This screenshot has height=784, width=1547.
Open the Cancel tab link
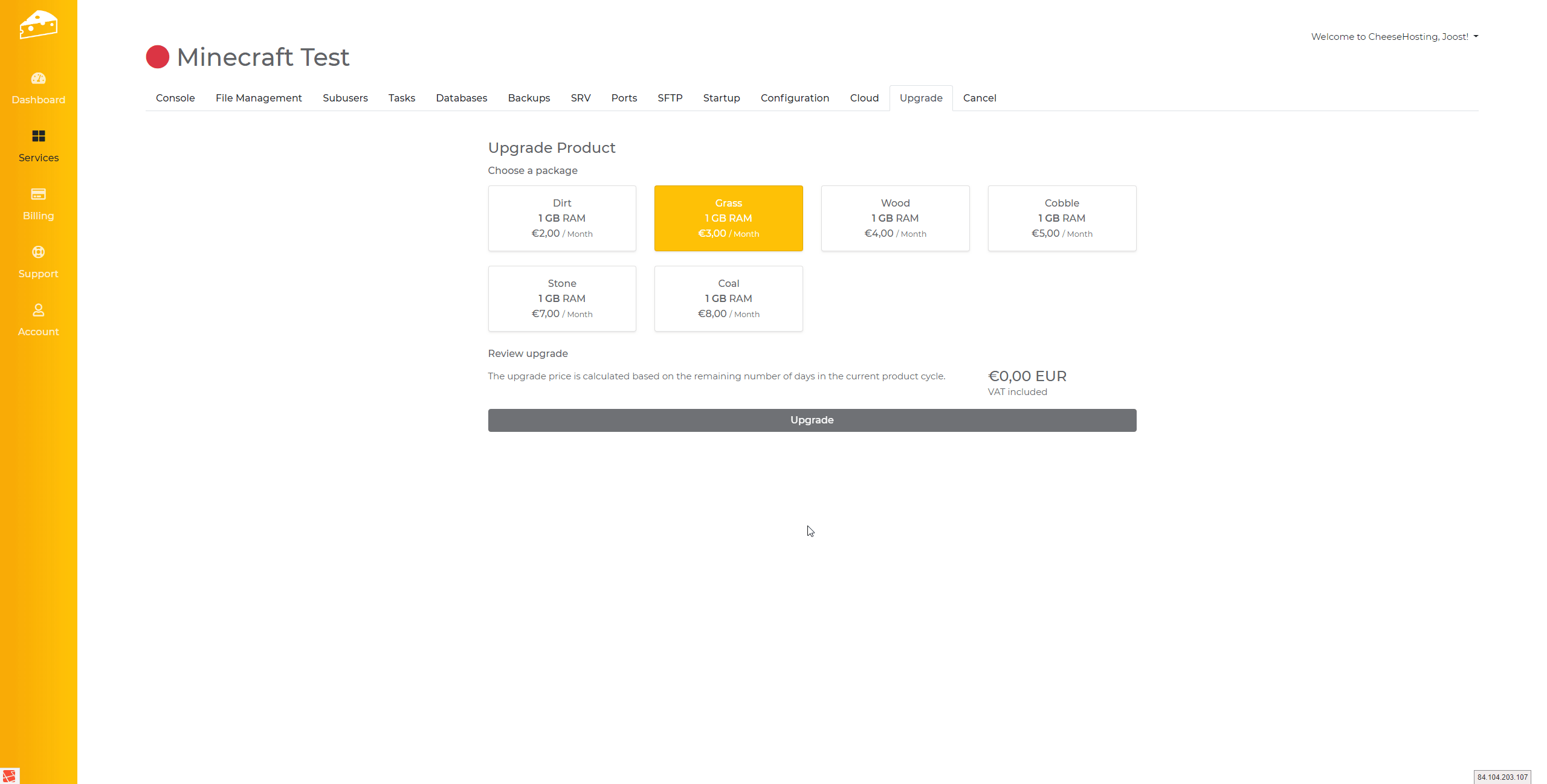[x=979, y=98]
